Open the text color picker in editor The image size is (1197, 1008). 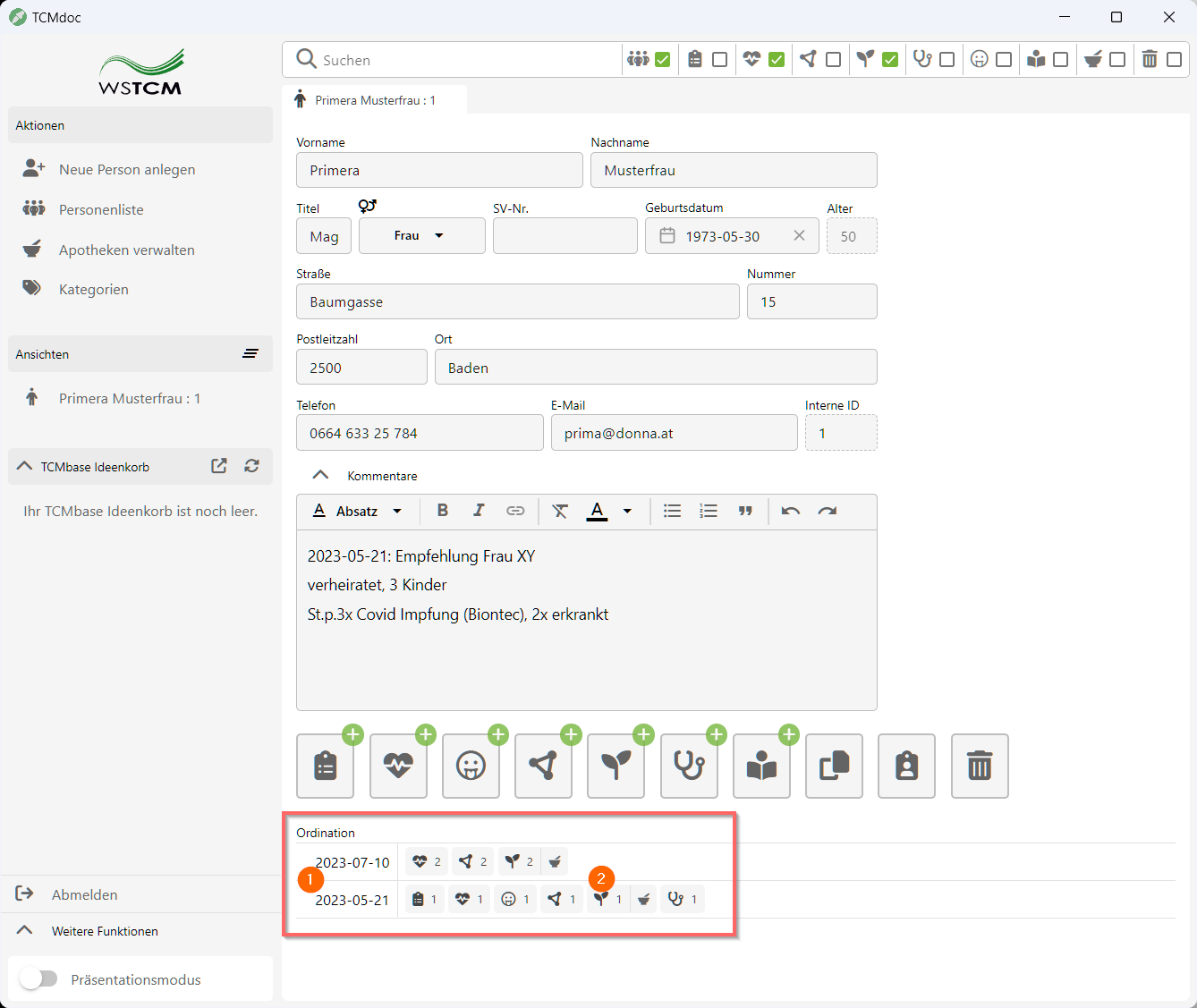click(x=627, y=512)
